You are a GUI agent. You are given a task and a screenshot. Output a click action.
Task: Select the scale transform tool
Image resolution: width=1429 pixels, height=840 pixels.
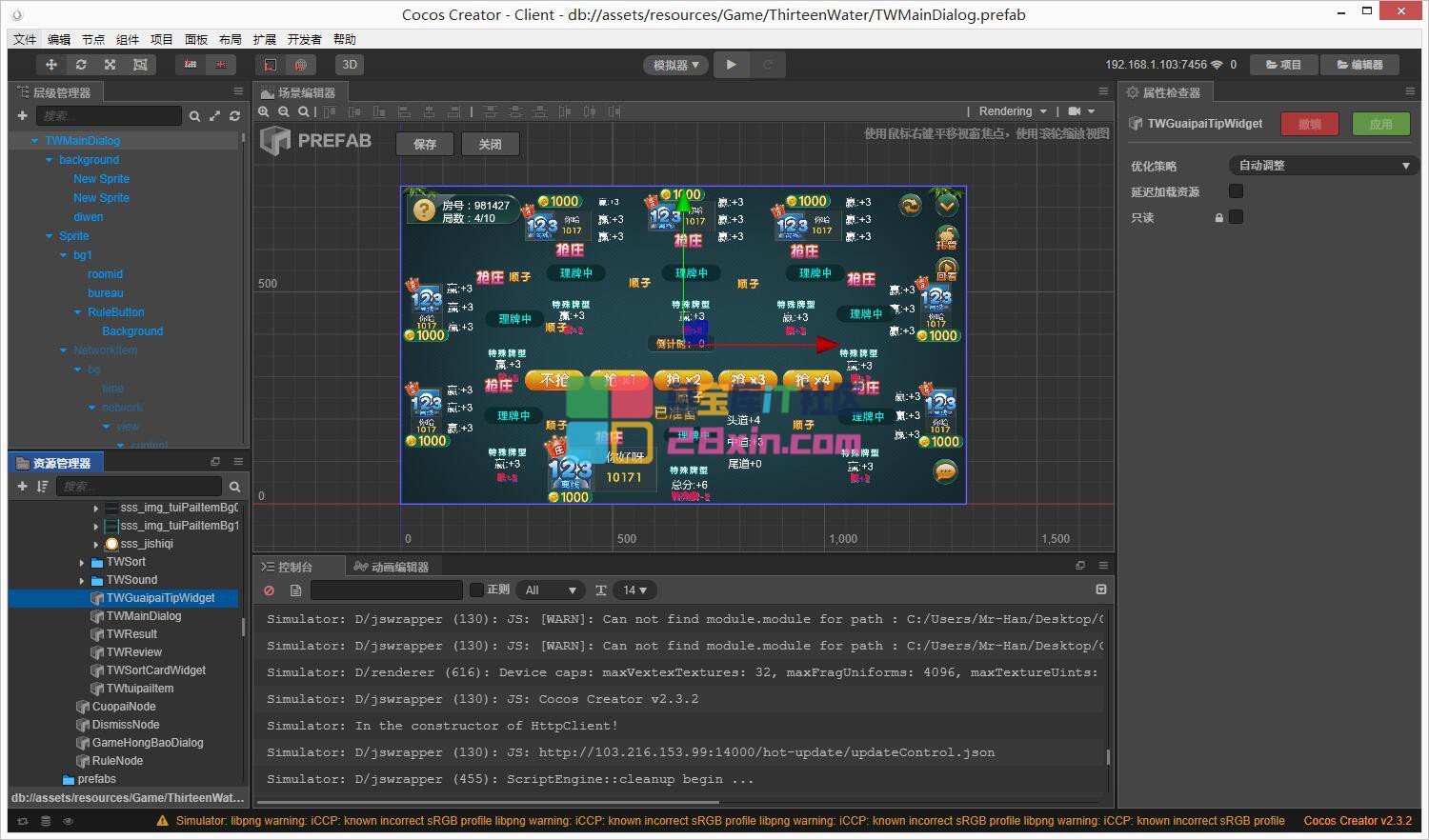click(x=111, y=65)
